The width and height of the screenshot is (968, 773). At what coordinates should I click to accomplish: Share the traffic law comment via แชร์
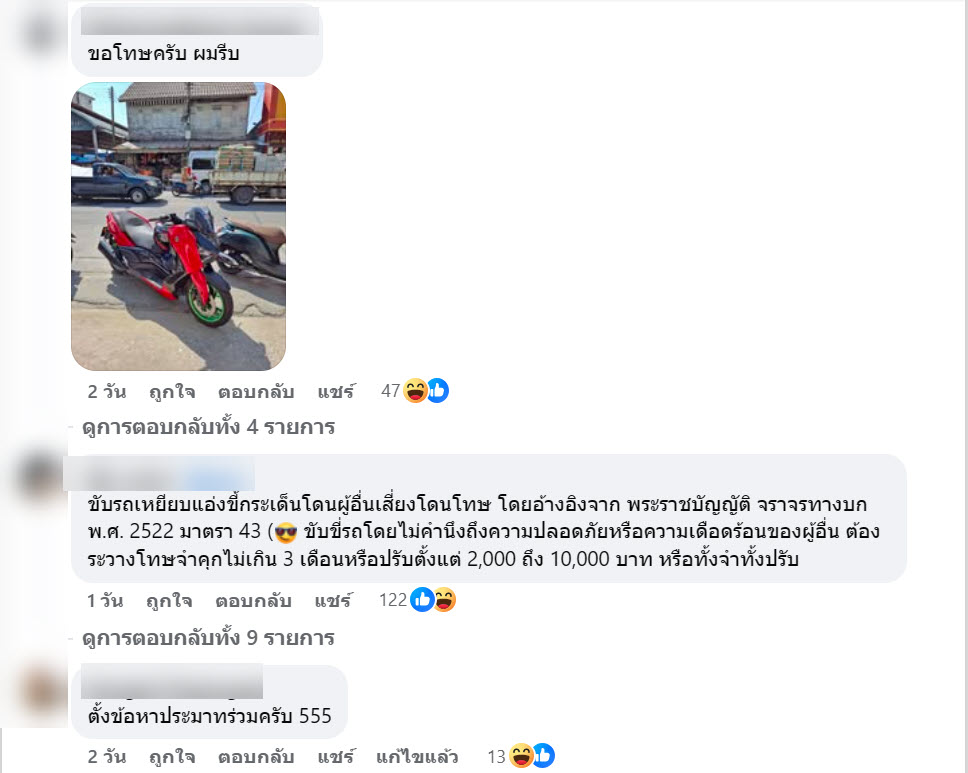[333, 601]
